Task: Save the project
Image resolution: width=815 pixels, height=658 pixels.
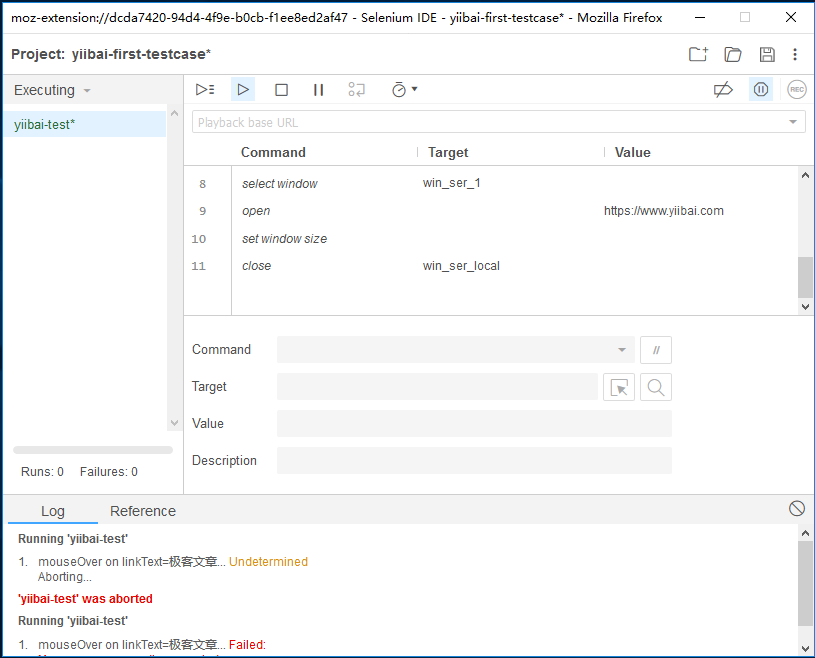Action: pos(767,55)
